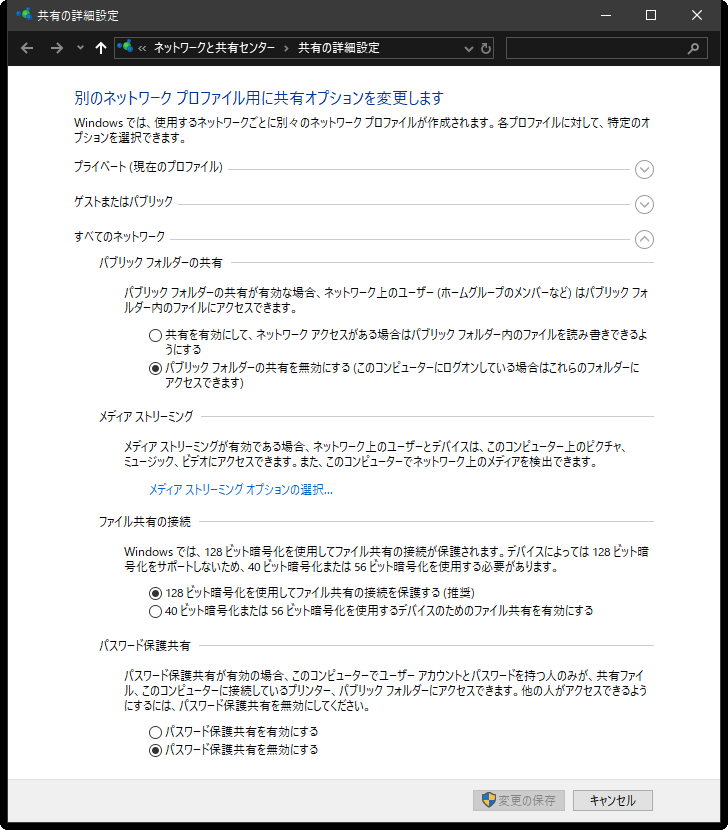Select the 共有の詳細設定 breadcrumb
Screen dimensions: 728x830
point(339,48)
